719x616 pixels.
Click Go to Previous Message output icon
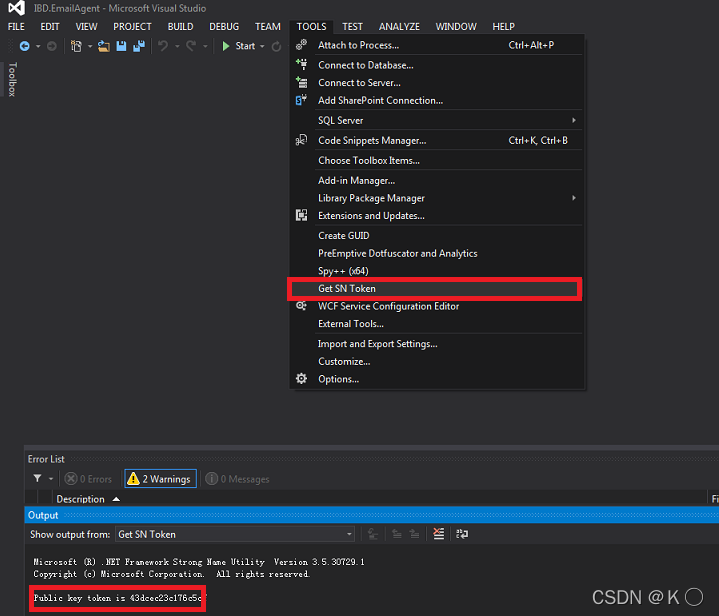coord(397,534)
